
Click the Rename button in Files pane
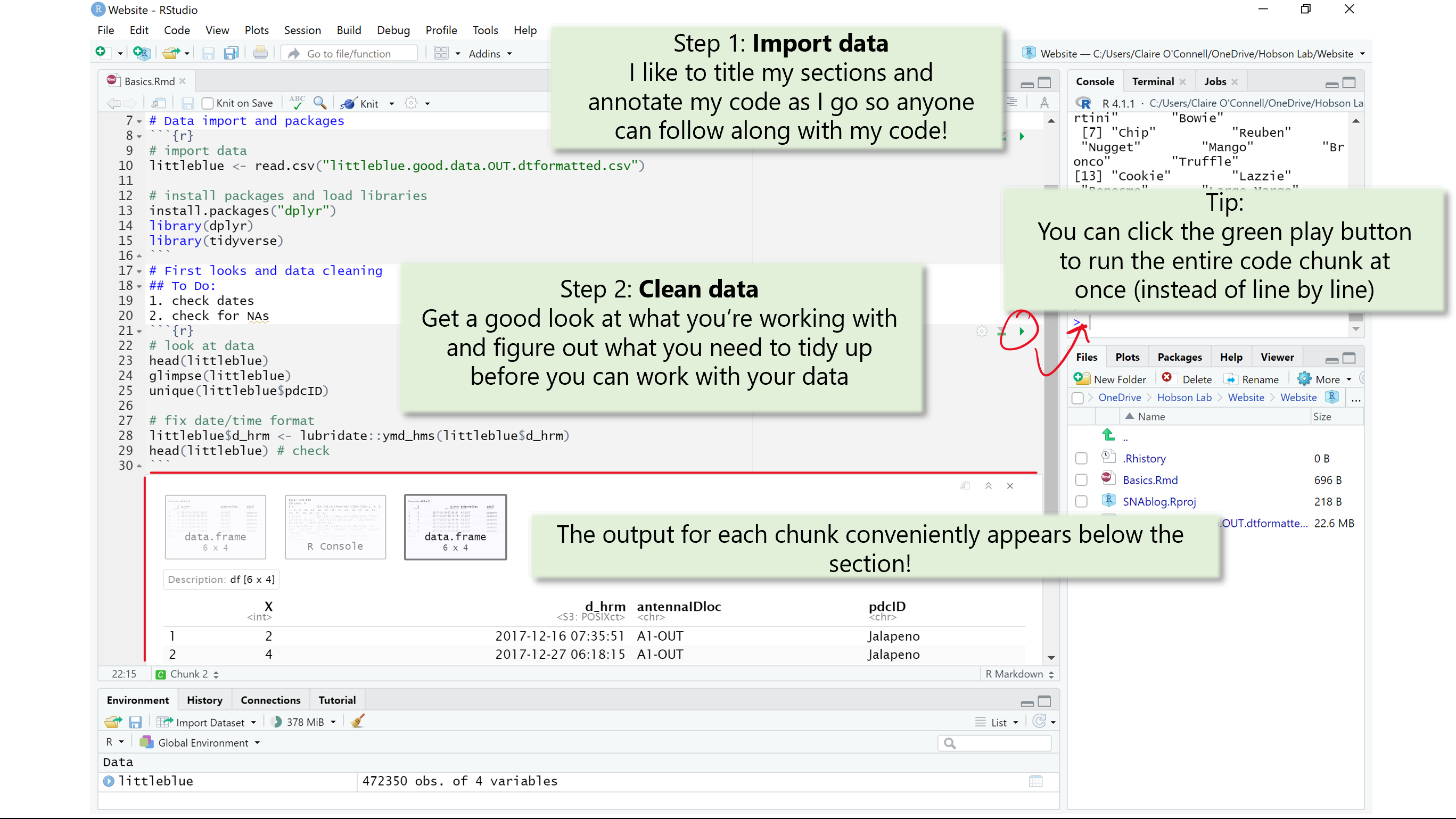pos(1251,379)
